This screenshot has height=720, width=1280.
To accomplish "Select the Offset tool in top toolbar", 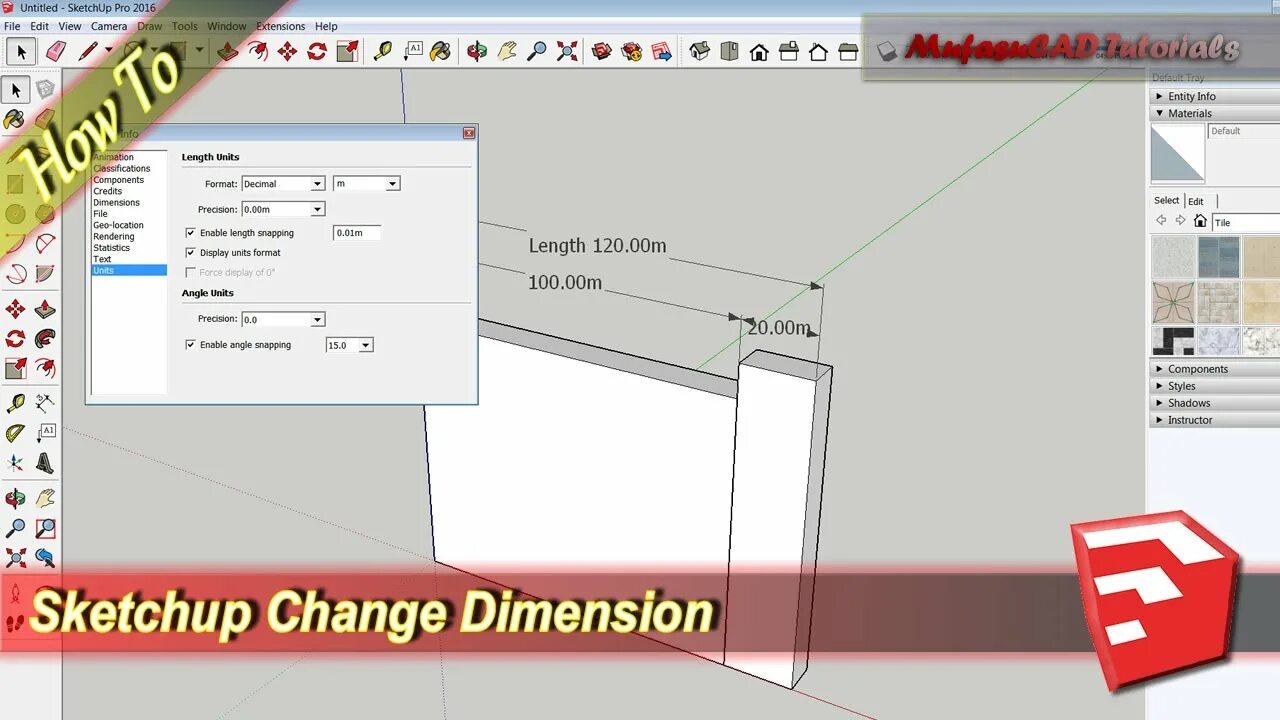I will pyautogui.click(x=258, y=51).
